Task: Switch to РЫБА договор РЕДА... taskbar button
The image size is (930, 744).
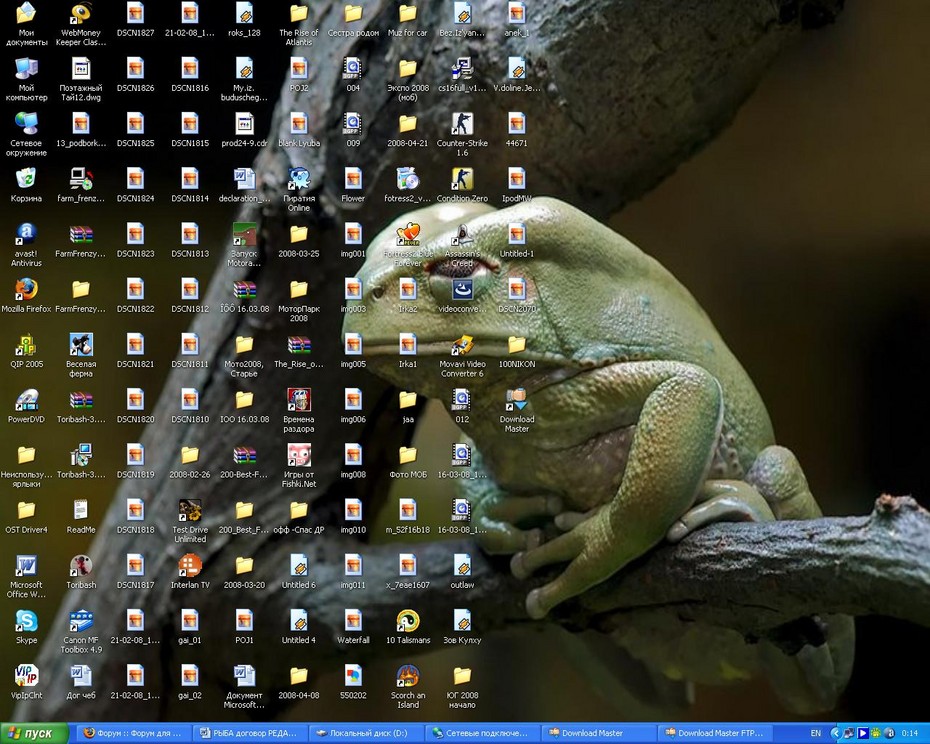Action: tap(251, 733)
